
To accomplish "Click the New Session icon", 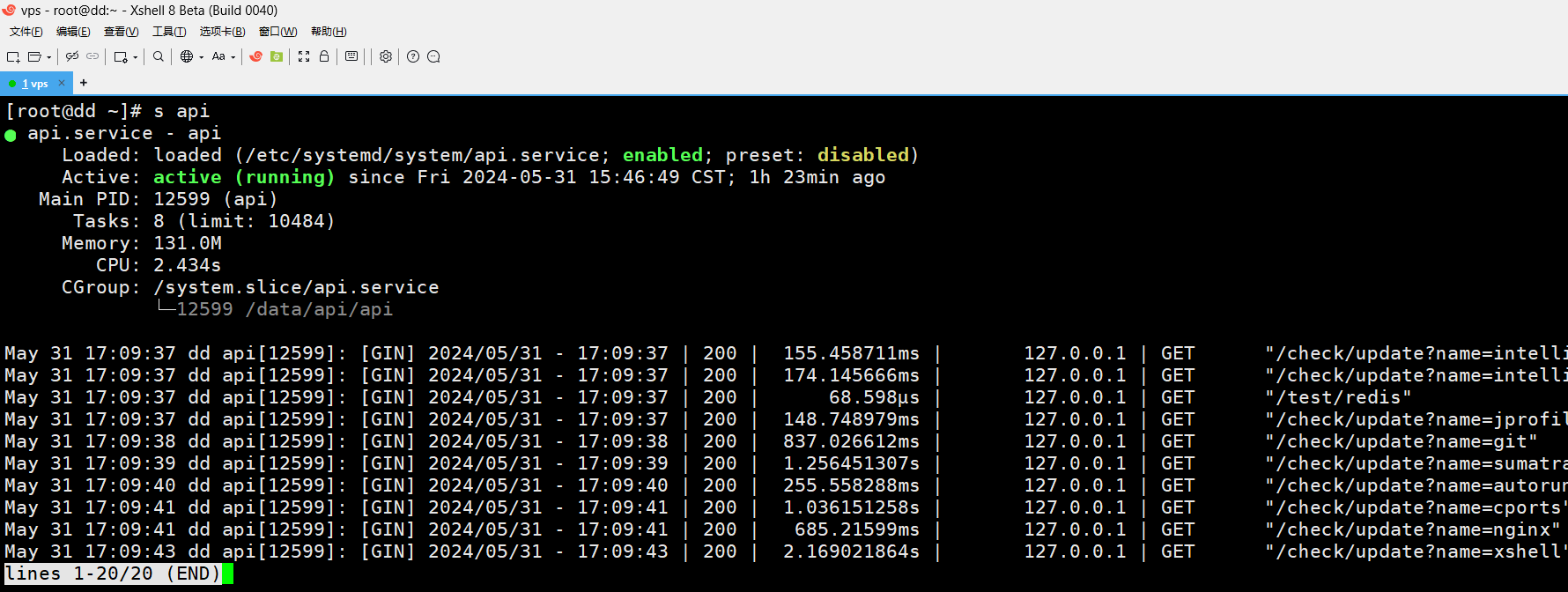I will pyautogui.click(x=13, y=56).
